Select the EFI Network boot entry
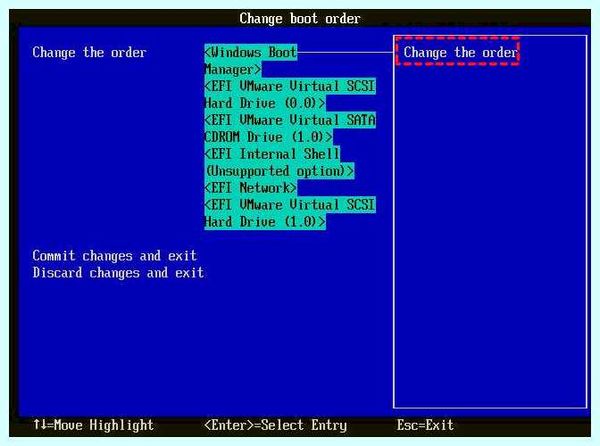This screenshot has height=446, width=600. point(250,187)
